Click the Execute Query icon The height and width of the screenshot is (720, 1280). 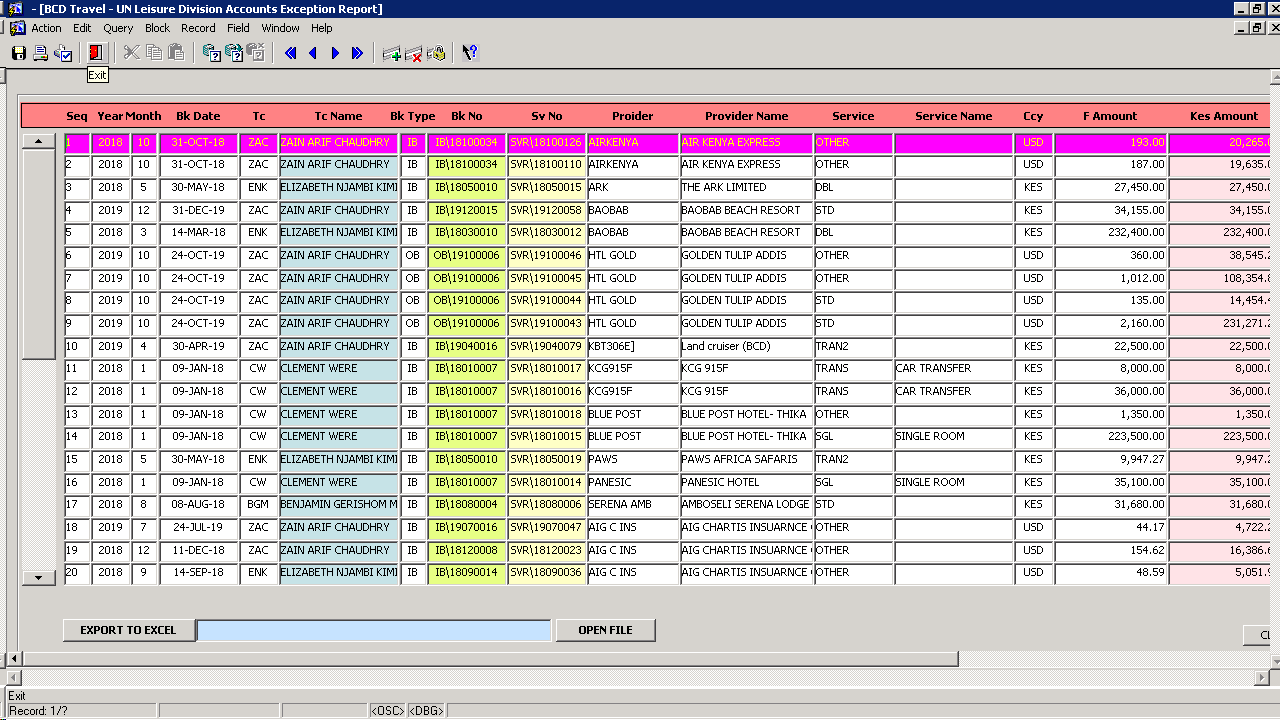click(233, 53)
